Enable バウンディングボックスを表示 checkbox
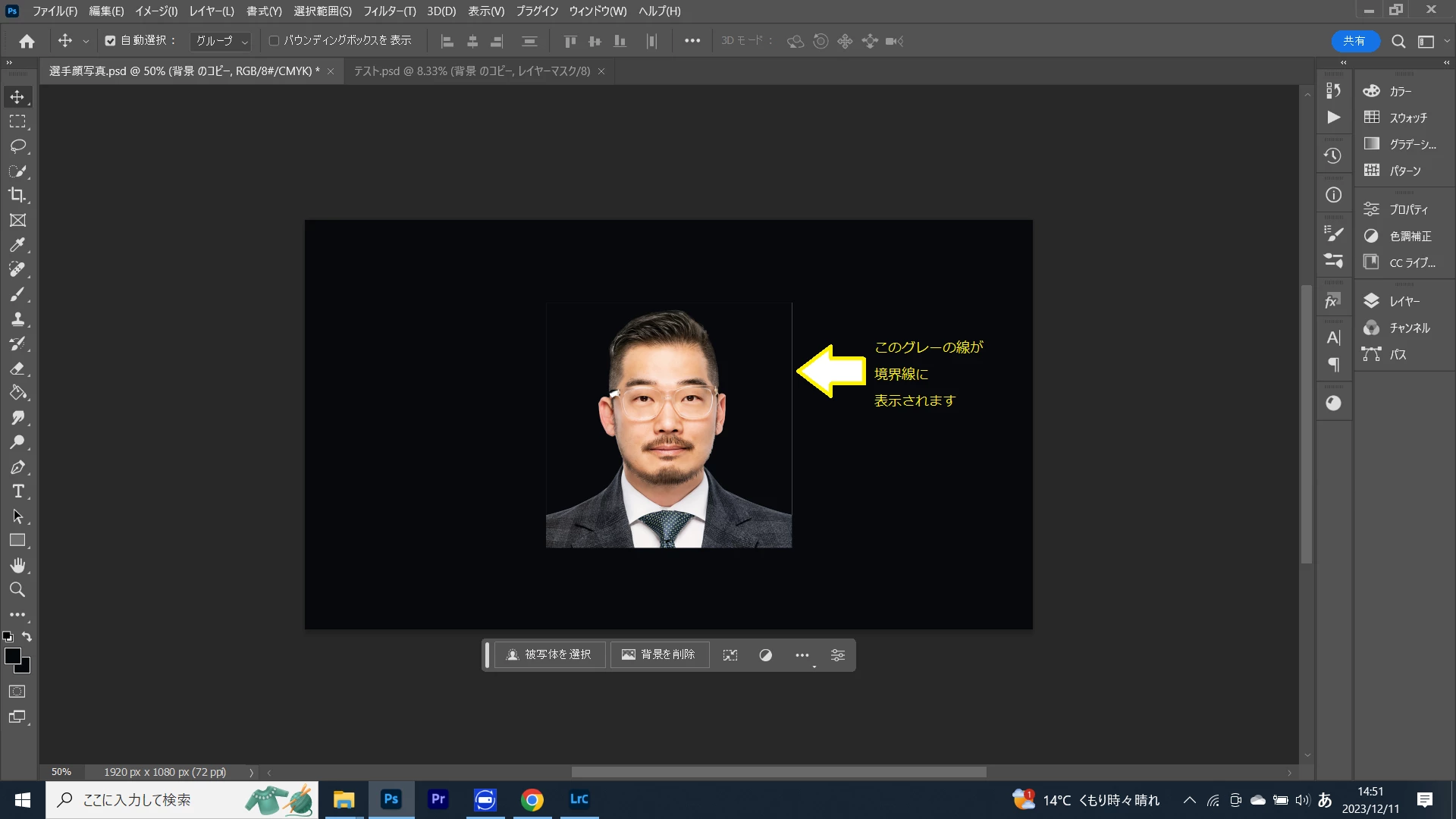1456x819 pixels. click(275, 41)
